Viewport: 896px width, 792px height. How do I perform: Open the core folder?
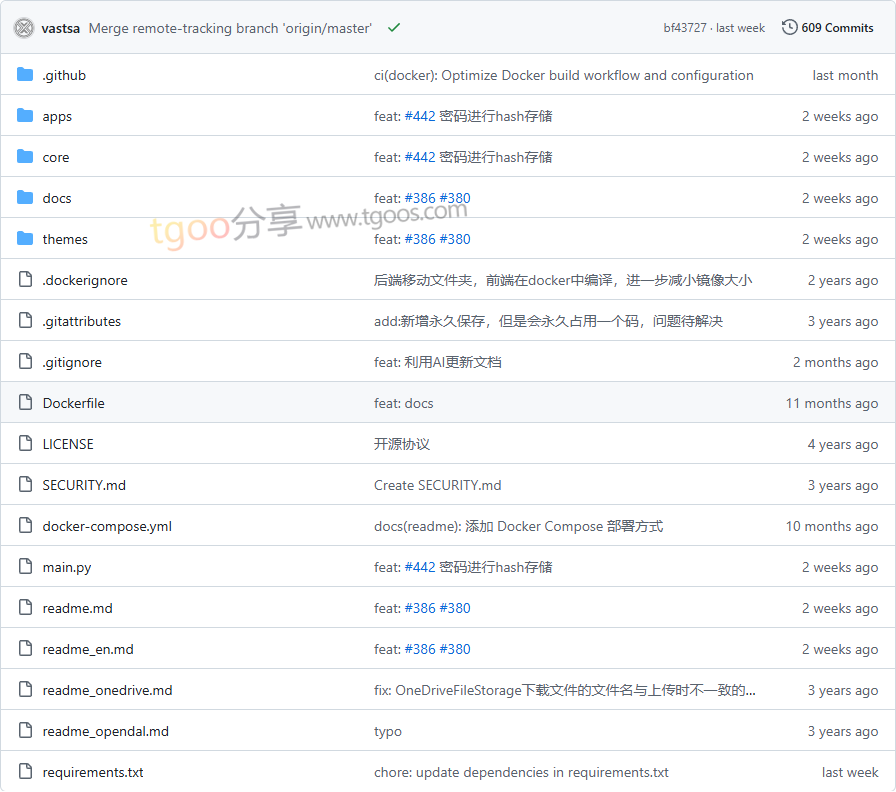point(56,157)
